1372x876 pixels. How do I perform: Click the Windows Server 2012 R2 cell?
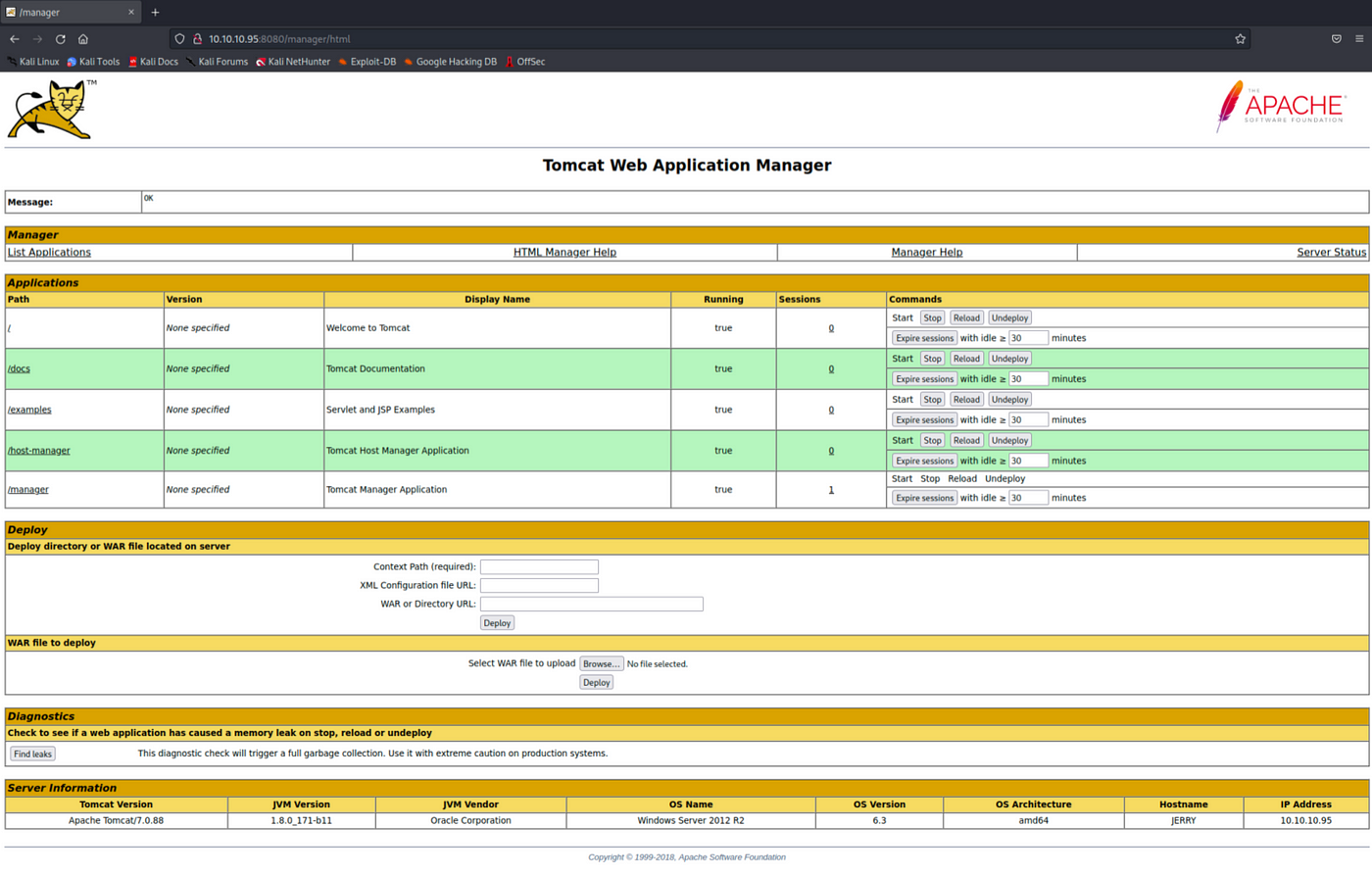(x=690, y=820)
